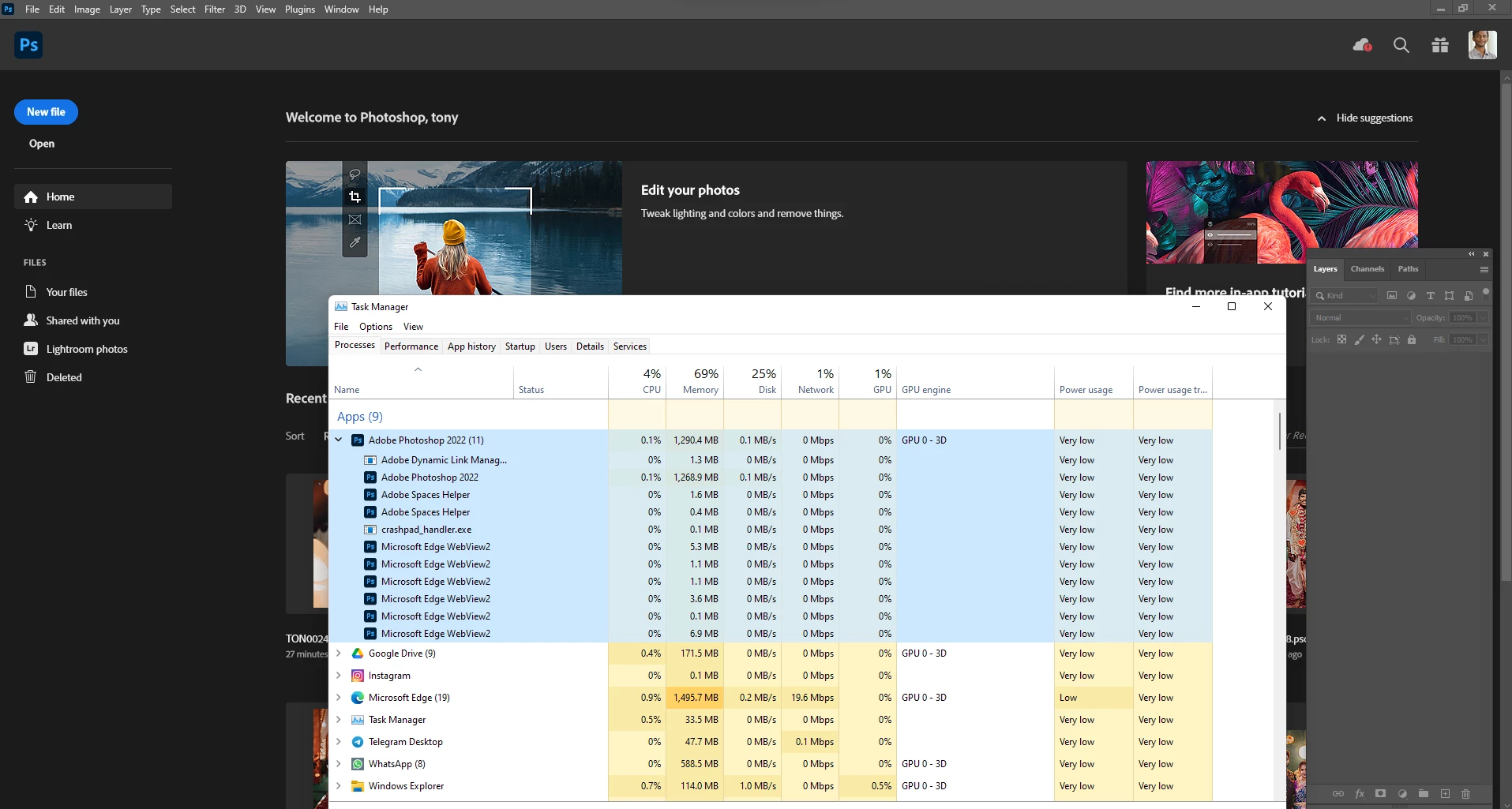Click the delete layer trash icon
This screenshot has width=1512, height=809.
1465,794
